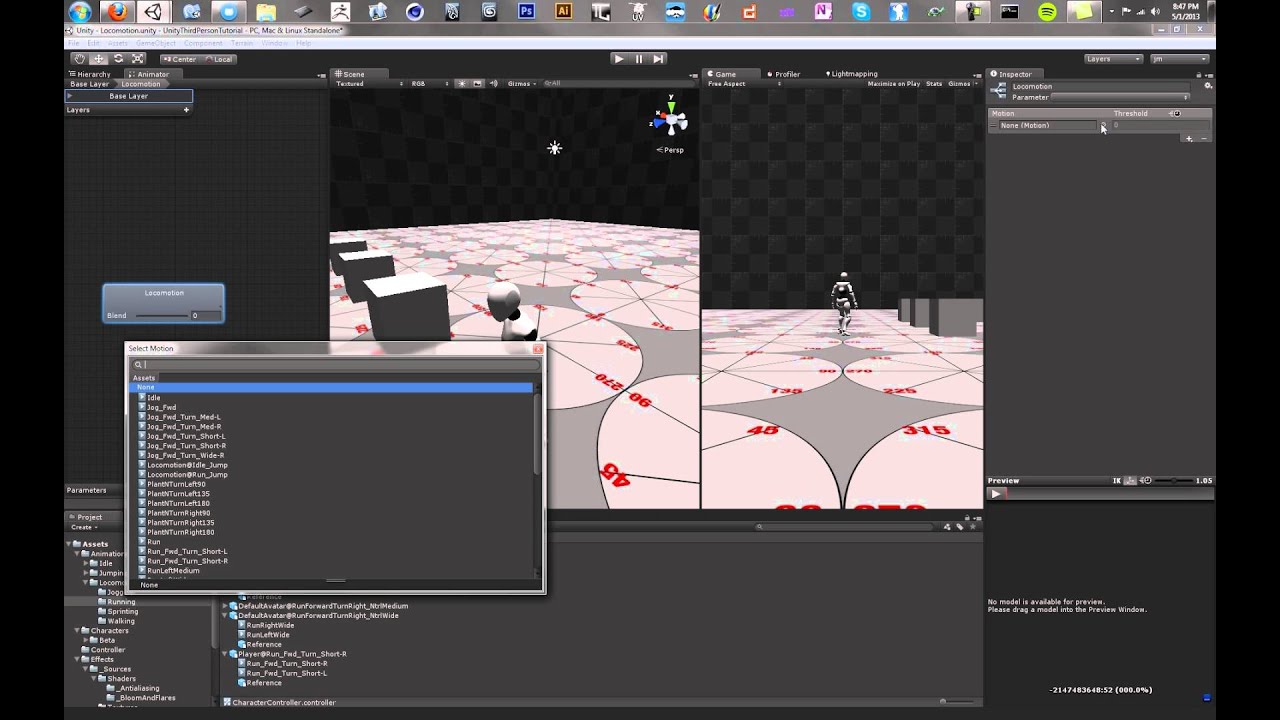This screenshot has width=1280, height=720.
Task: Select the Hand tool in Unity toolbar
Action: tap(79, 59)
